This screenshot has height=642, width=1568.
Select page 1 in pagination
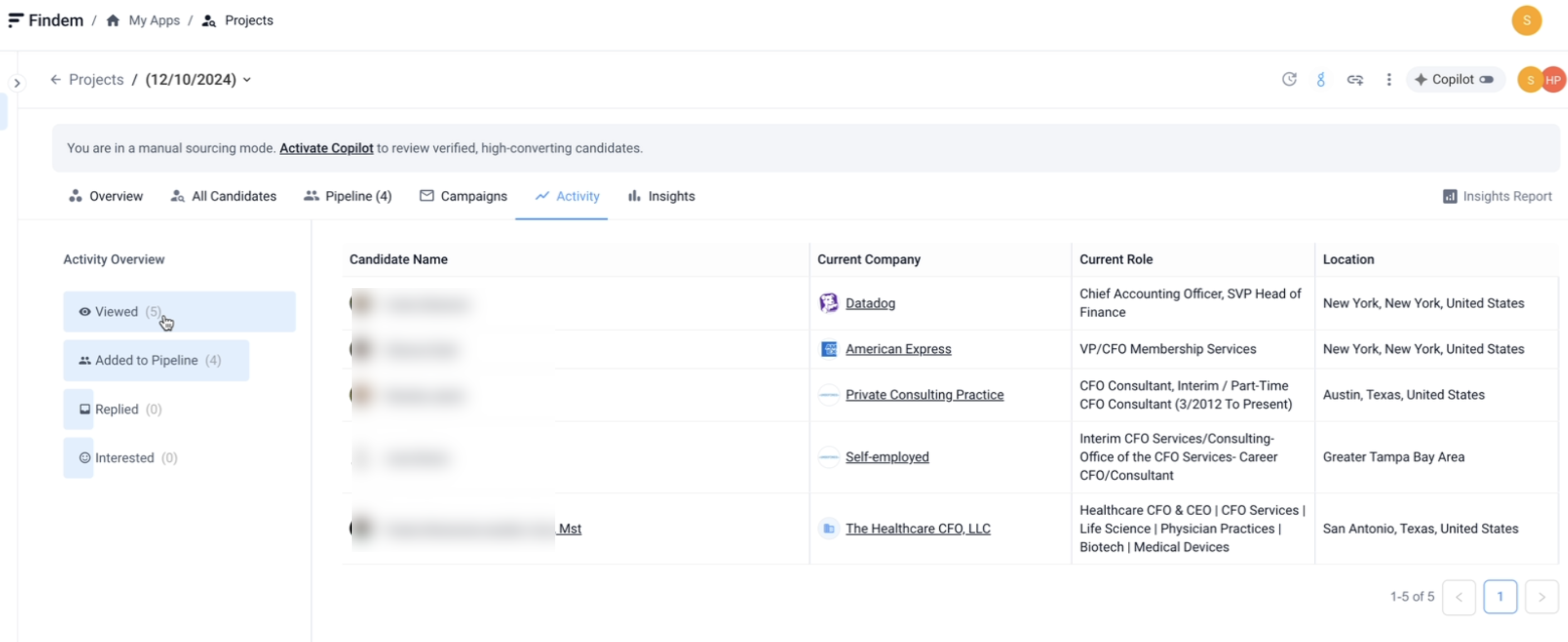[1500, 597]
